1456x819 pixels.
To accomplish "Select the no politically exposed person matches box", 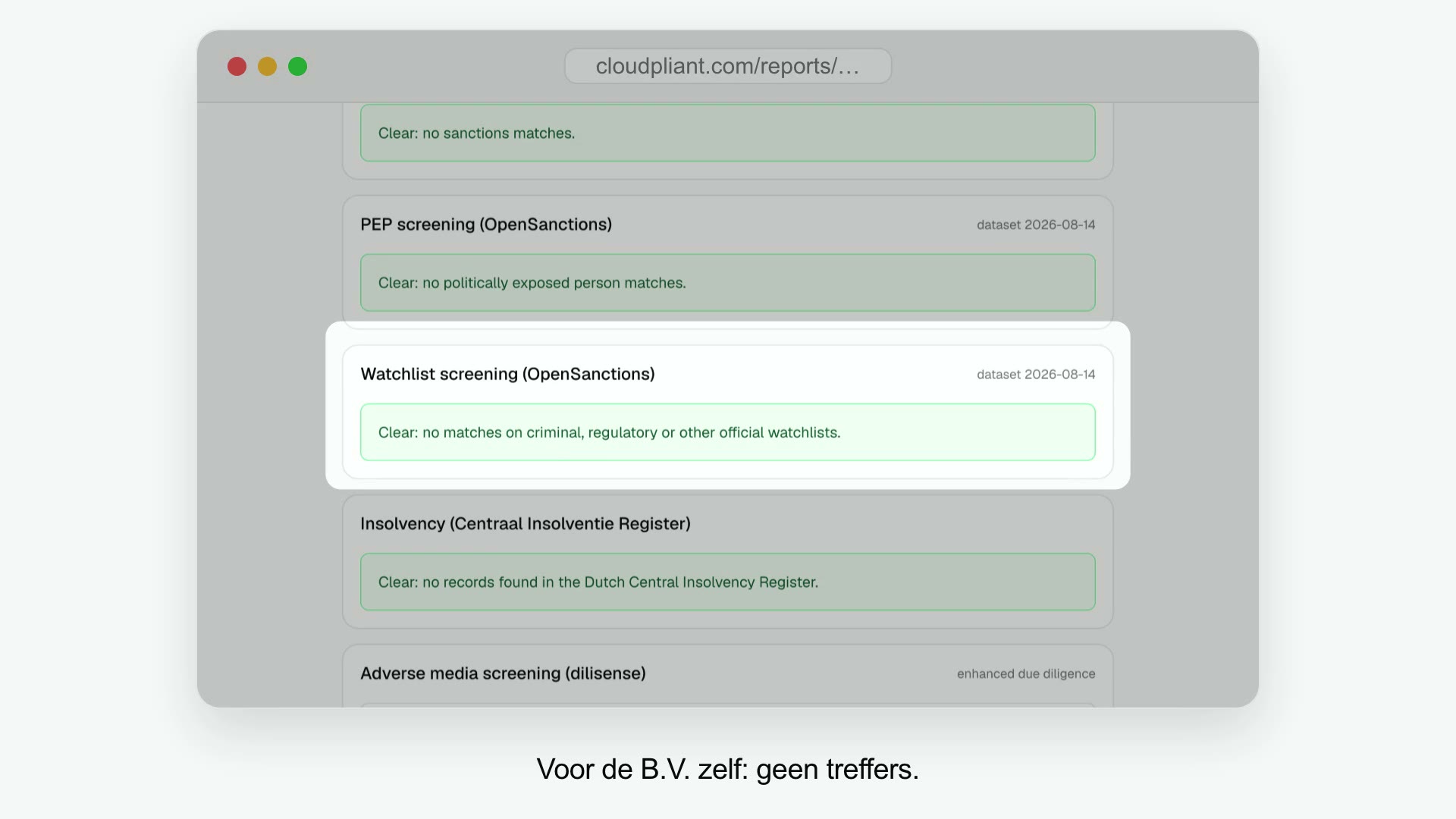I will [x=728, y=282].
